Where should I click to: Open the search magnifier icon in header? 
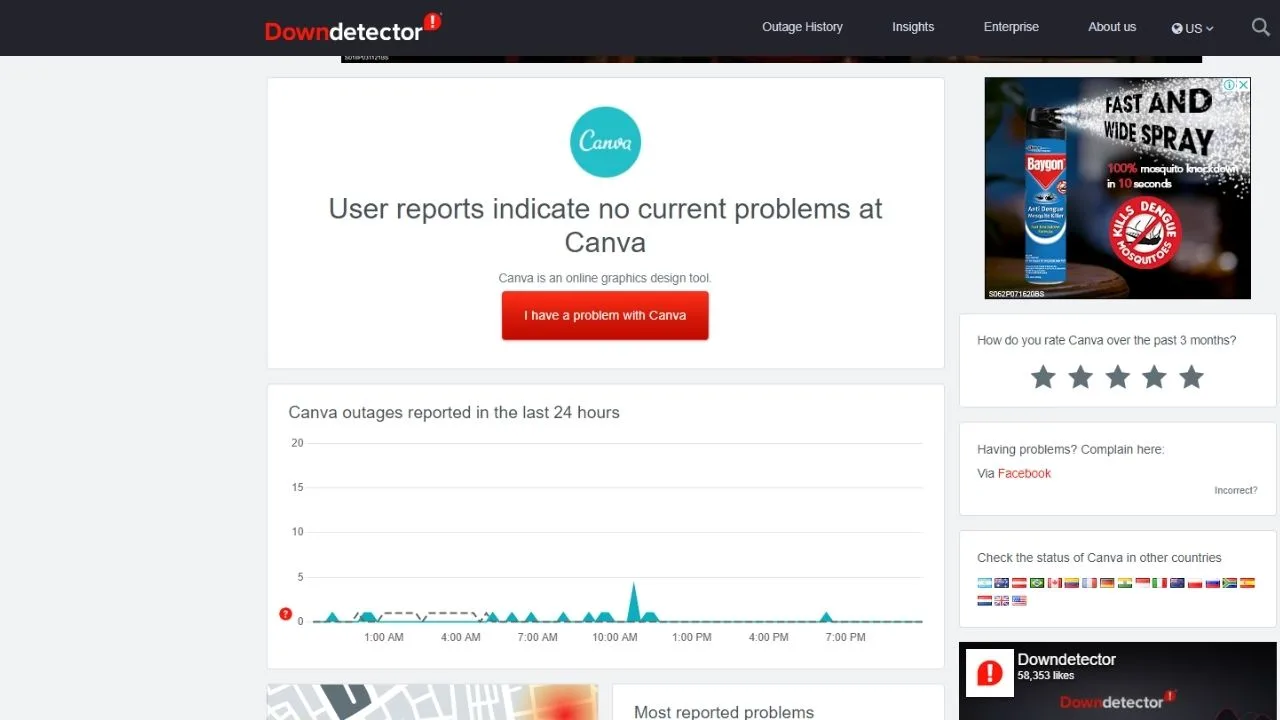coord(1261,27)
